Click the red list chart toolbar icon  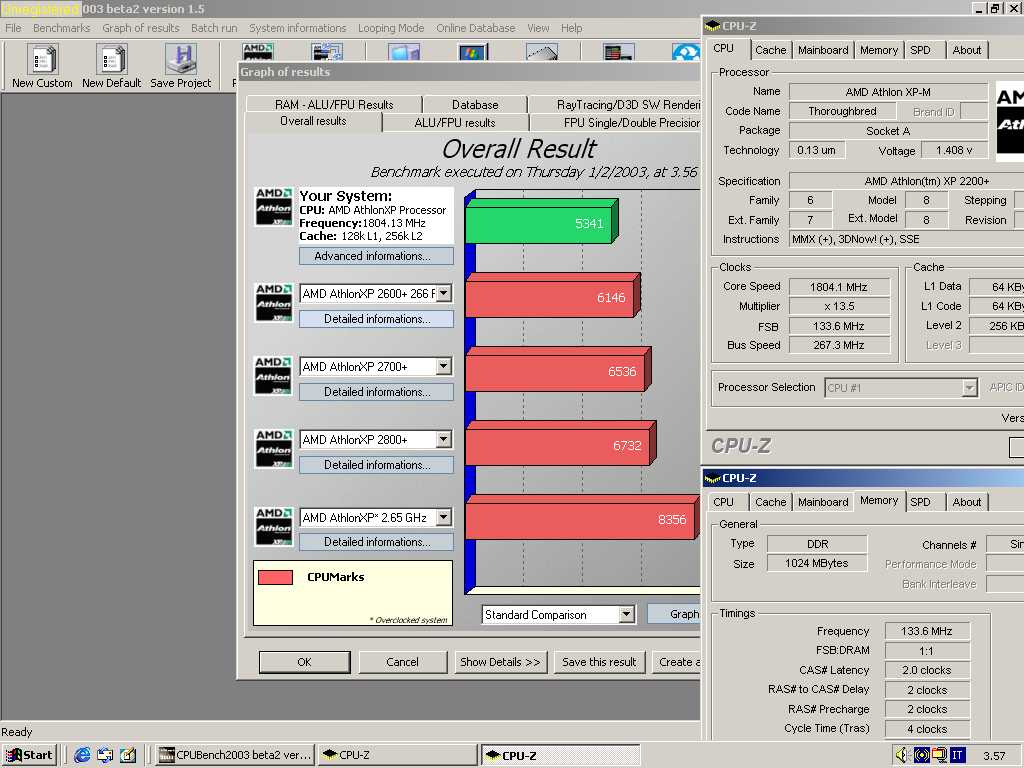point(618,52)
